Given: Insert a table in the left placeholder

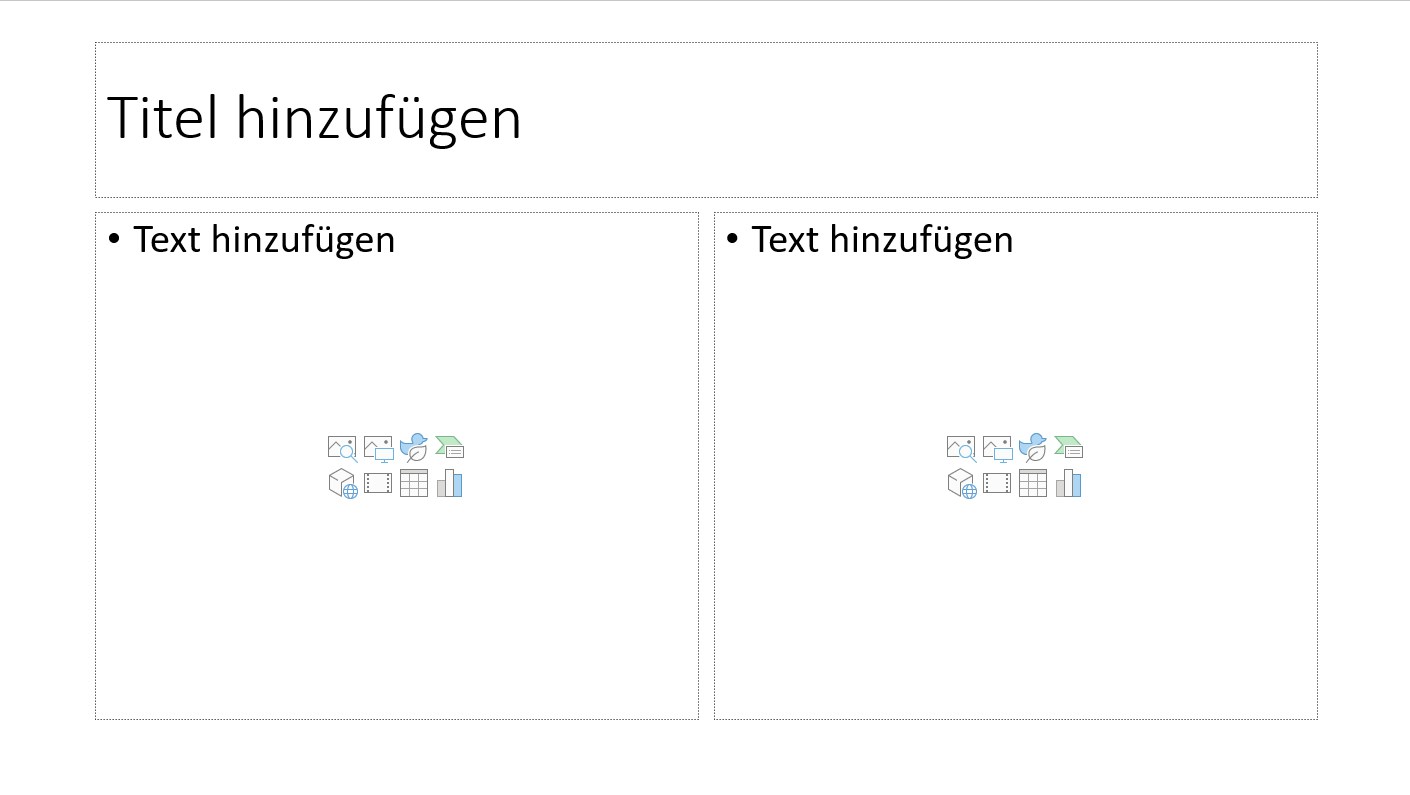Looking at the screenshot, I should [413, 483].
